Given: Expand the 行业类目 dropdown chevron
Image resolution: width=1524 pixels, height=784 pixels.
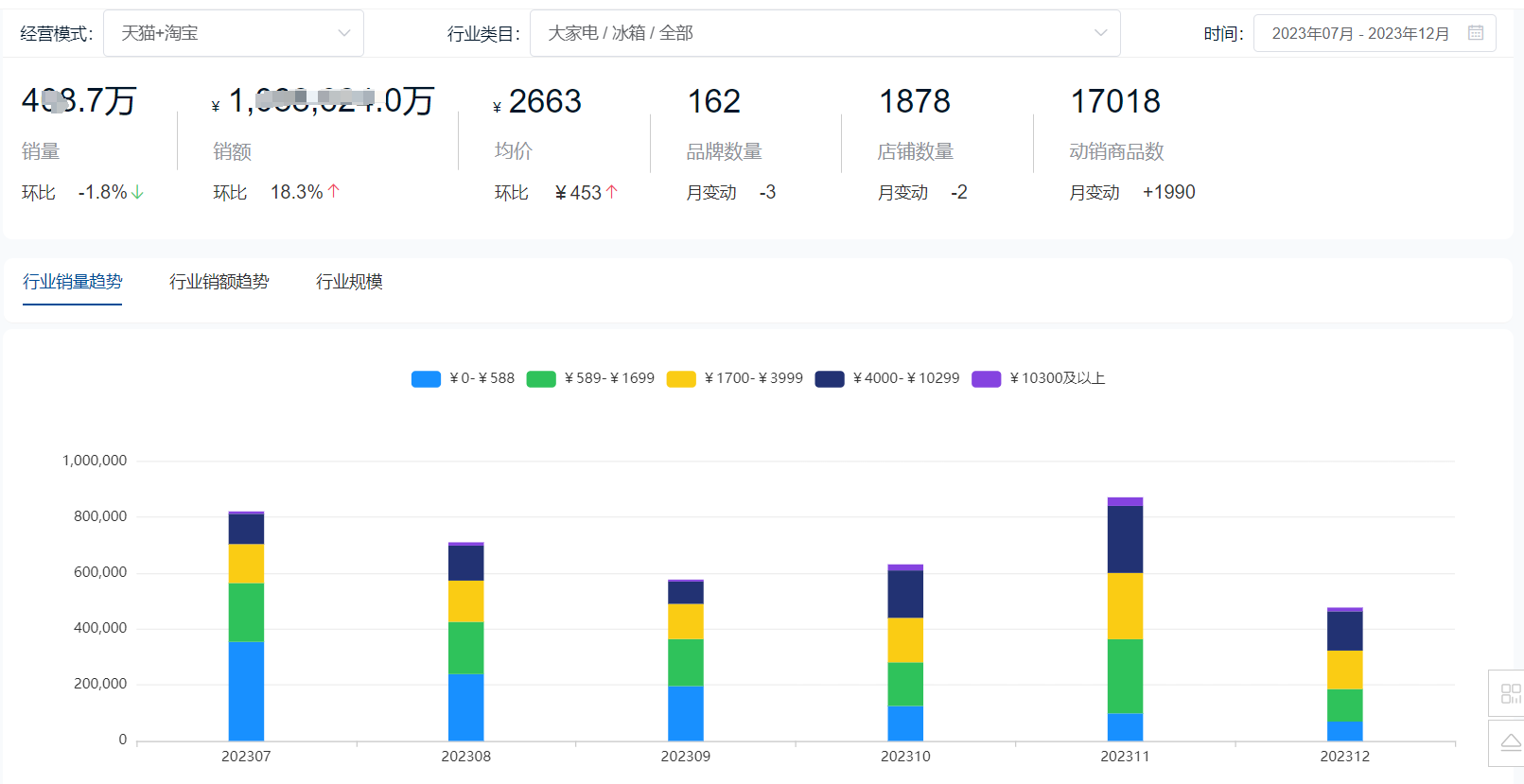Looking at the screenshot, I should tap(1100, 33).
